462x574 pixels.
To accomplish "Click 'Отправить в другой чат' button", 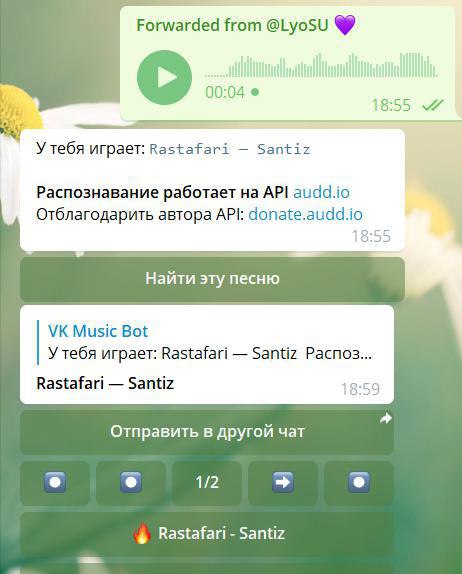I will (x=207, y=432).
